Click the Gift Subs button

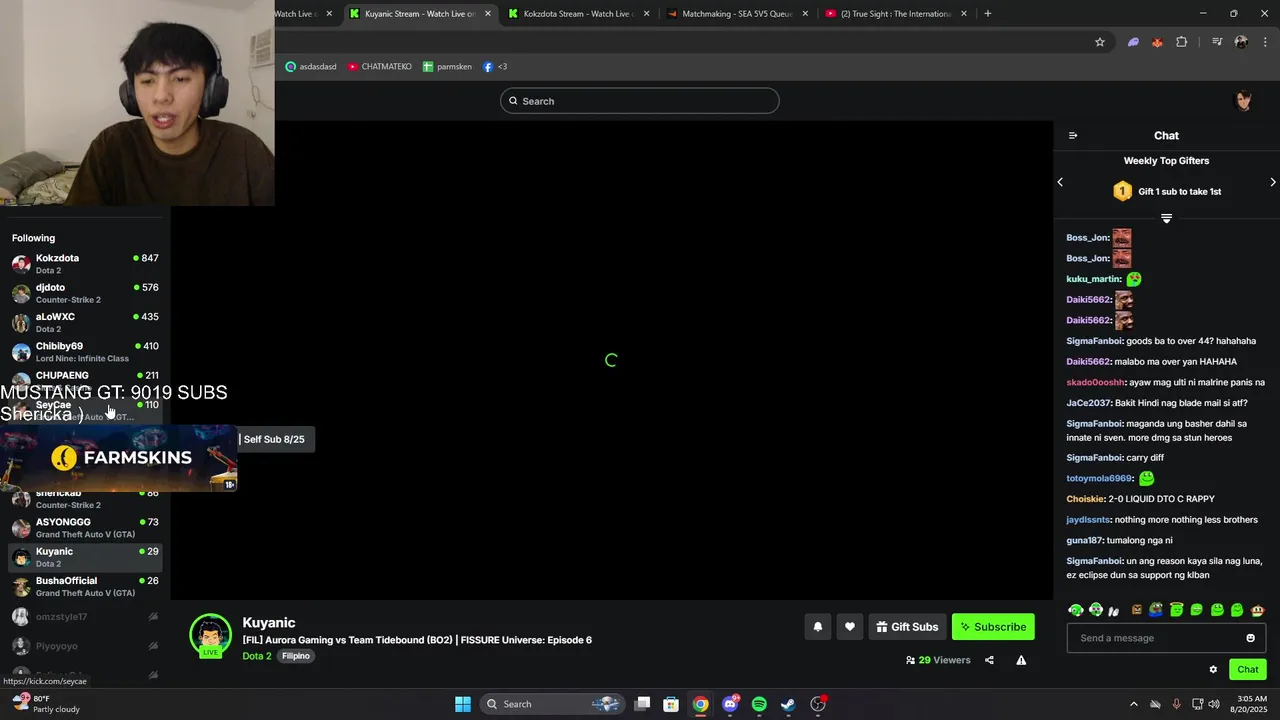pyautogui.click(x=907, y=627)
